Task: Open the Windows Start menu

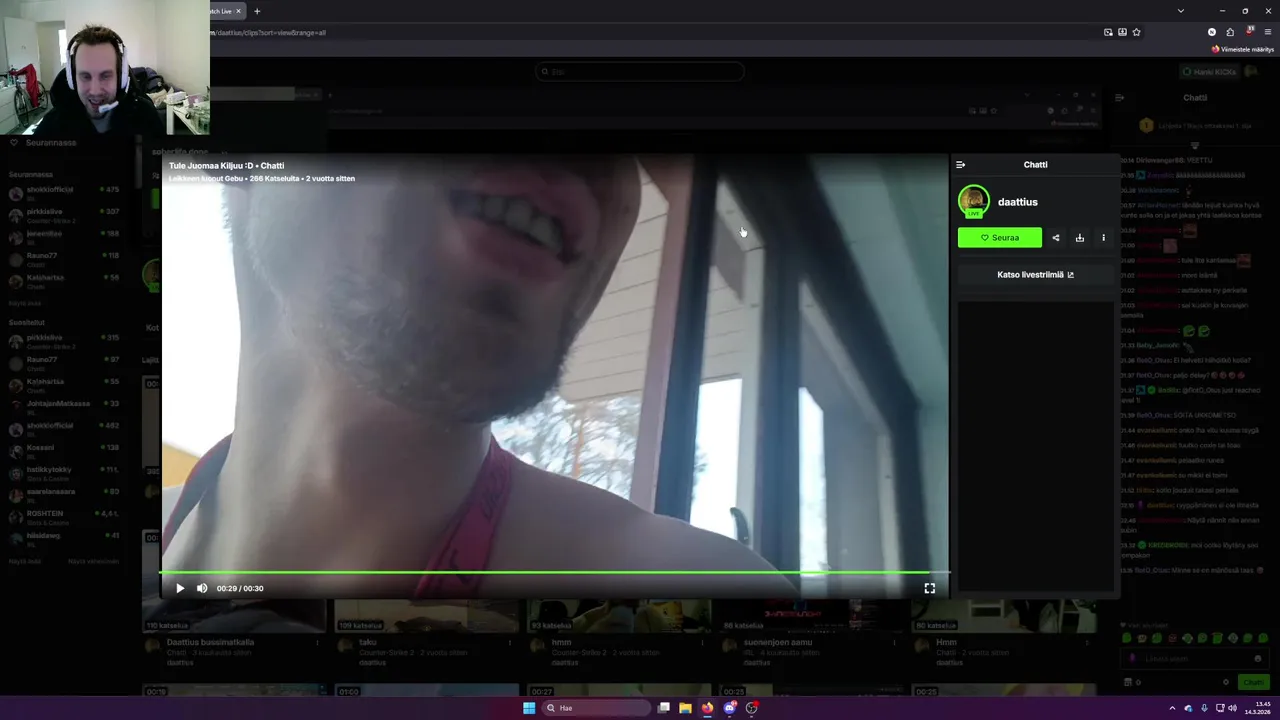Action: 529,708
